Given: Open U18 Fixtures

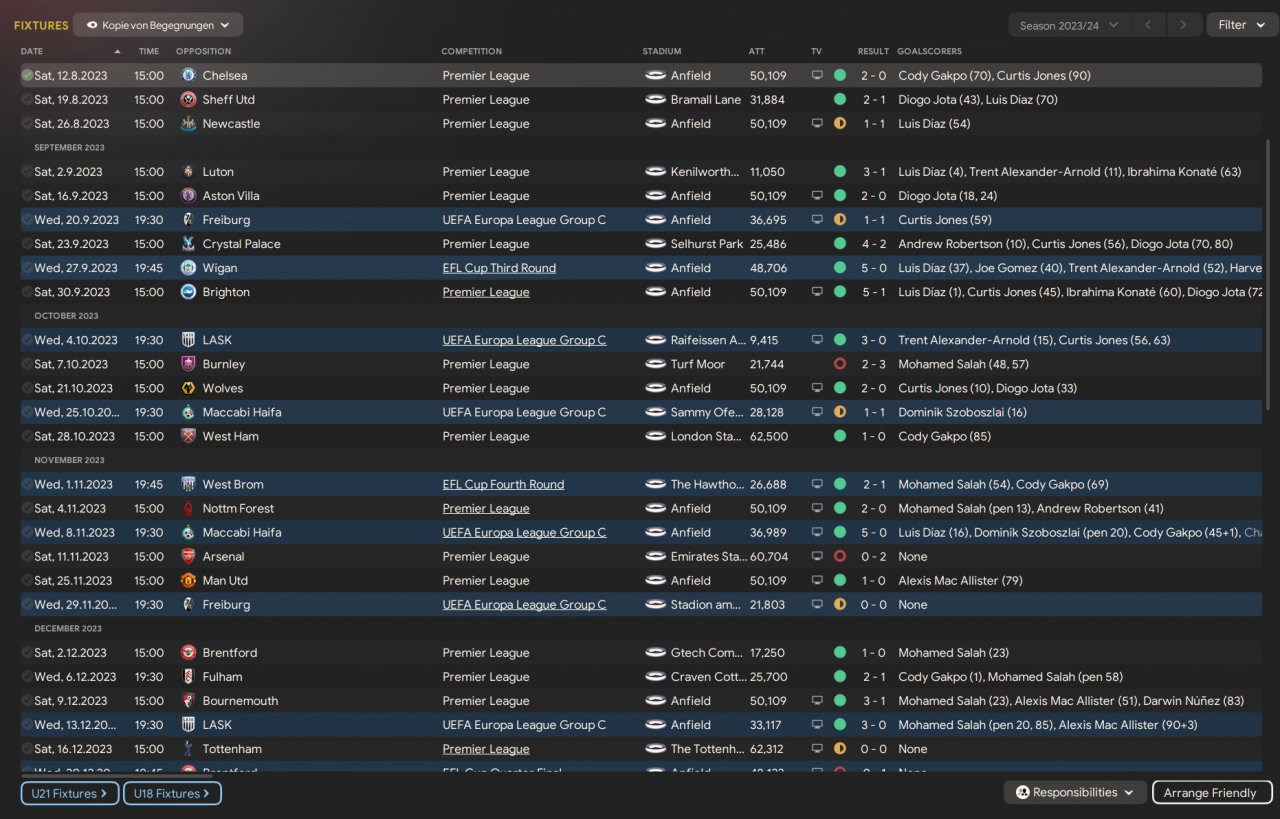Looking at the screenshot, I should coord(172,793).
